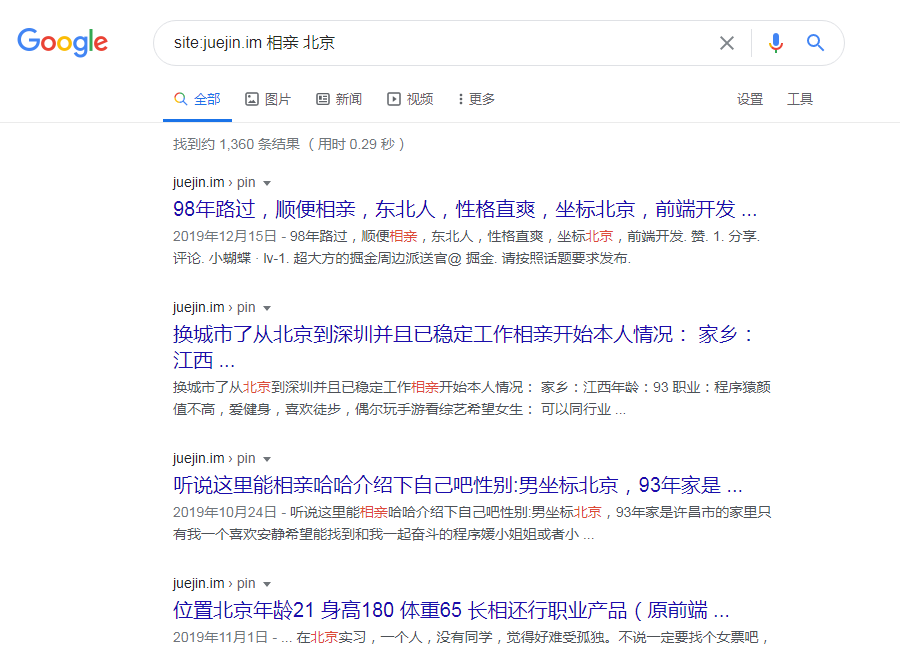Switch to the 视频 tab
Viewport: 900px width, 649px height.
pyautogui.click(x=410, y=99)
